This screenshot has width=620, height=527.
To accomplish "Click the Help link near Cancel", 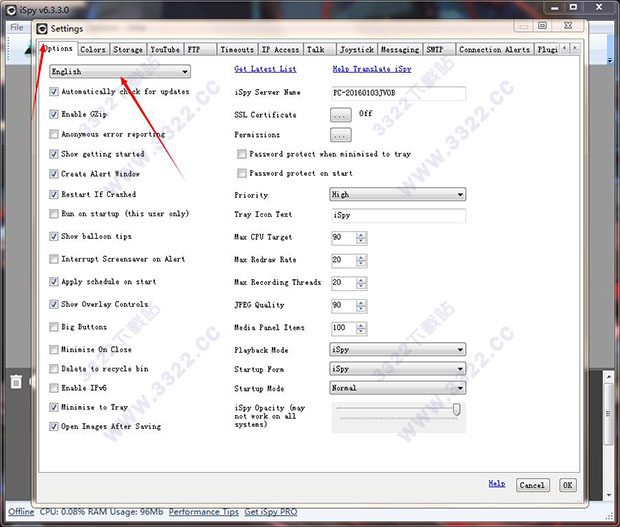I will click(497, 484).
